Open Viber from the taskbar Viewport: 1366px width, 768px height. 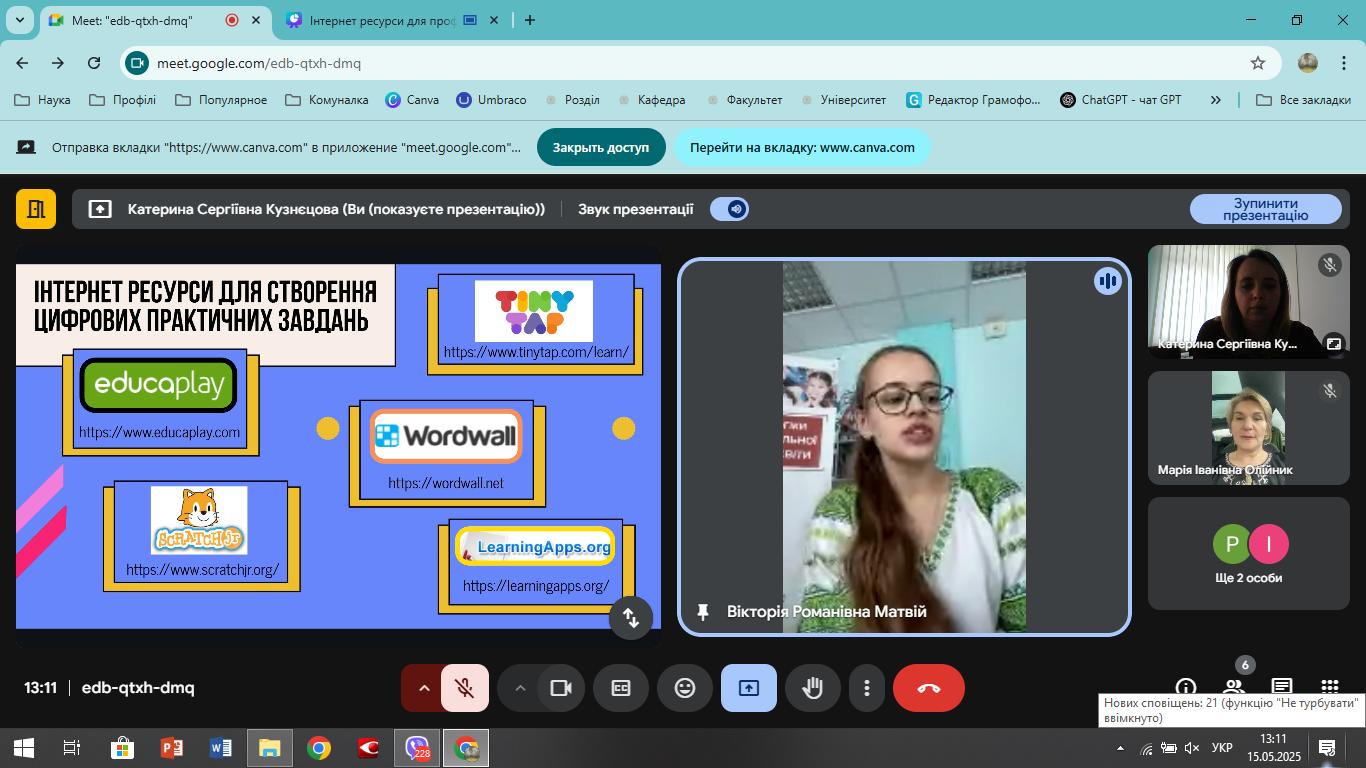click(417, 748)
